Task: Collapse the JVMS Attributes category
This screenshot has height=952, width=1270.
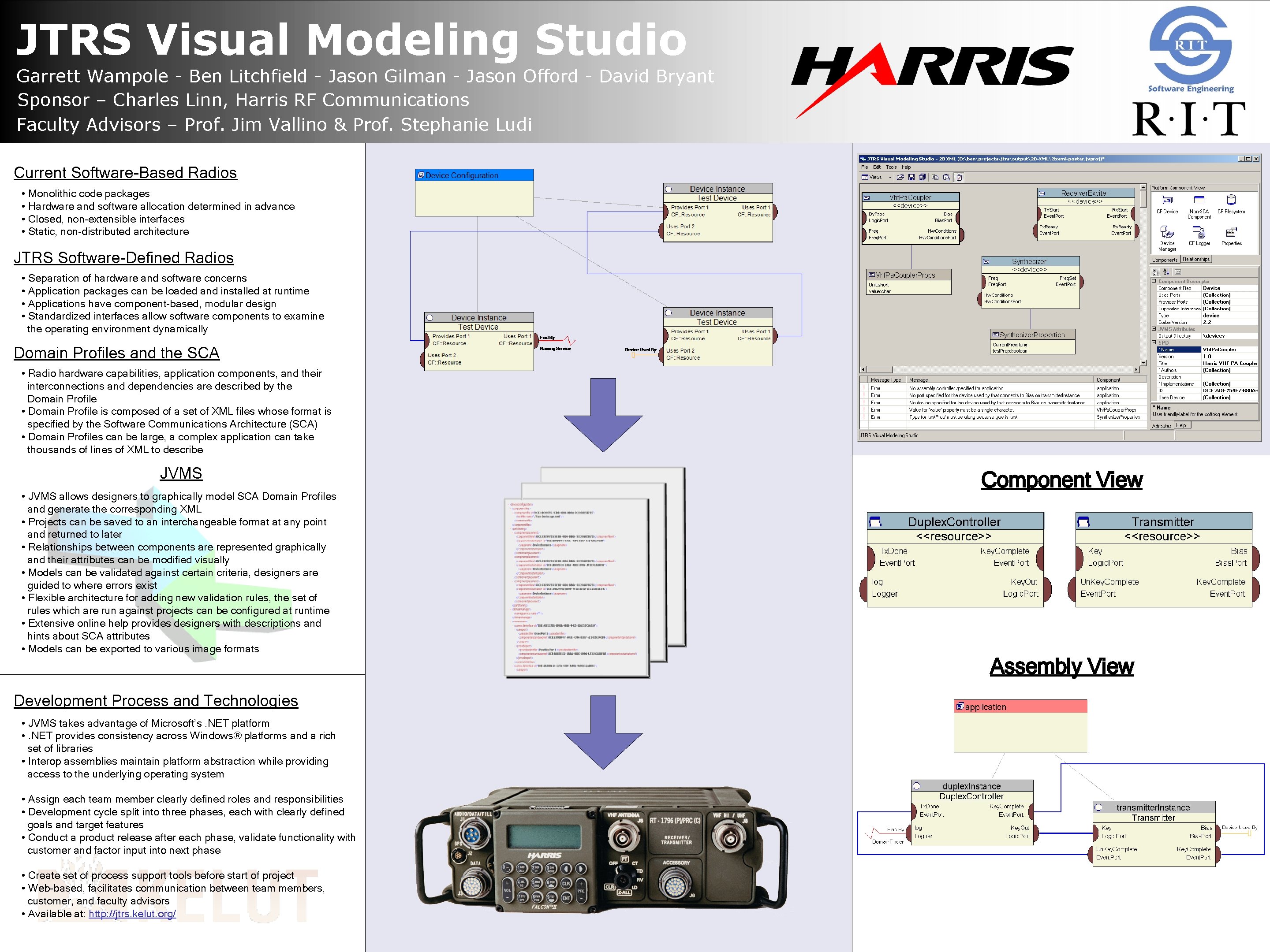Action: point(1154,329)
